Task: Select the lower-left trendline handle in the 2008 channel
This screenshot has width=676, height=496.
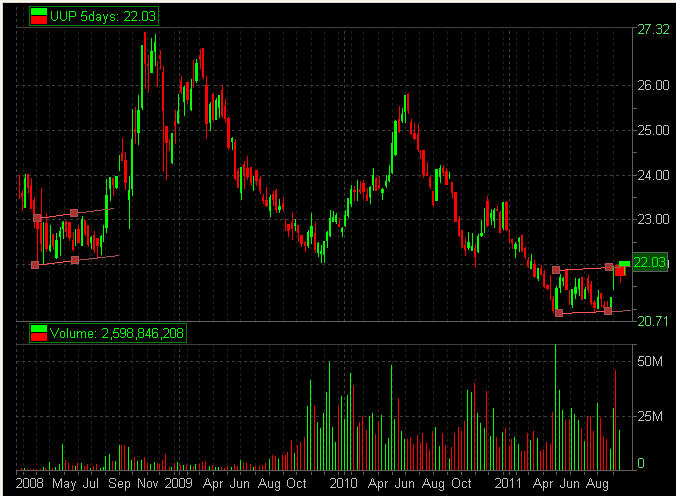Action: (x=35, y=265)
